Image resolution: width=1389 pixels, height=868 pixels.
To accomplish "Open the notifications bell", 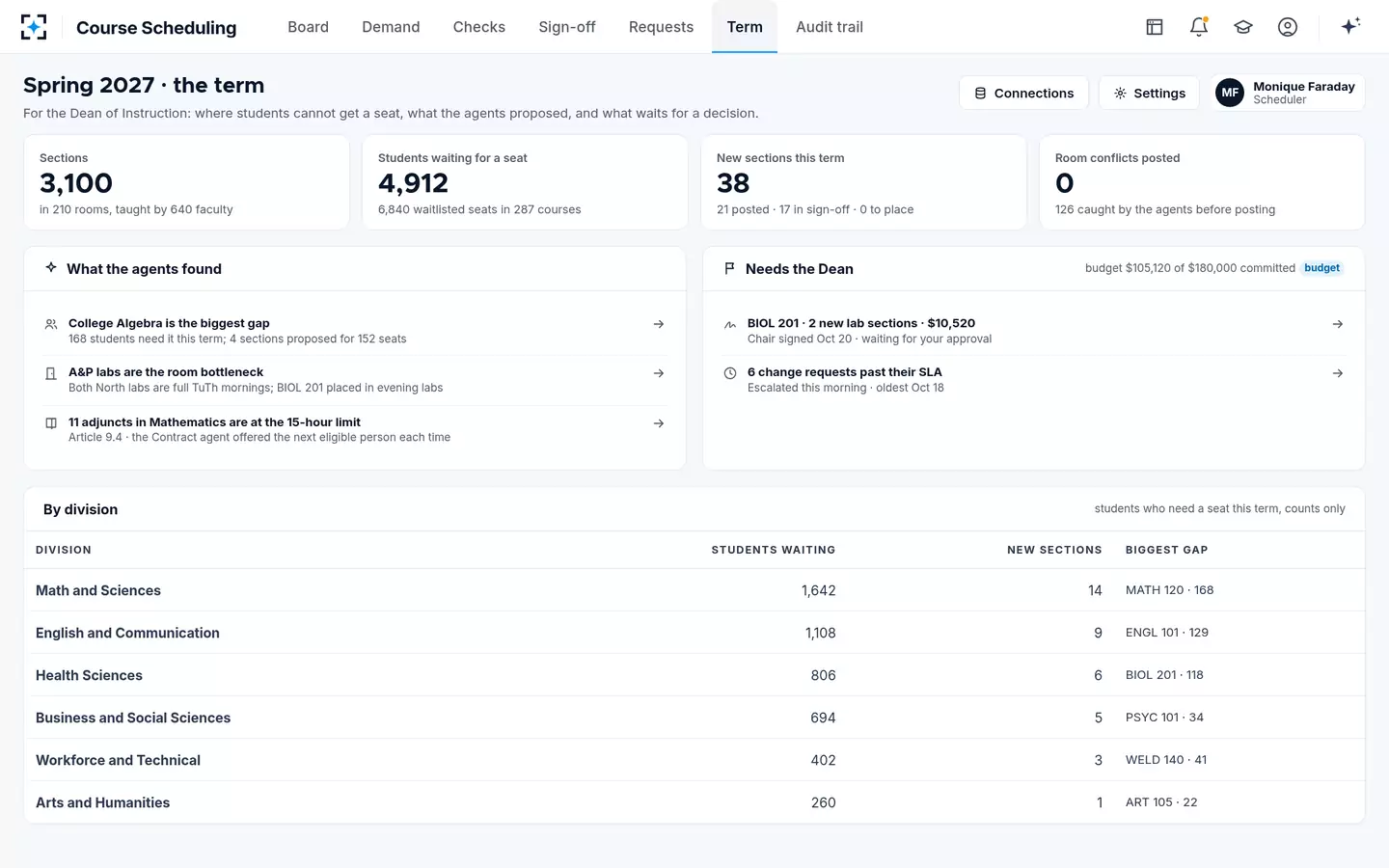I will [x=1199, y=27].
